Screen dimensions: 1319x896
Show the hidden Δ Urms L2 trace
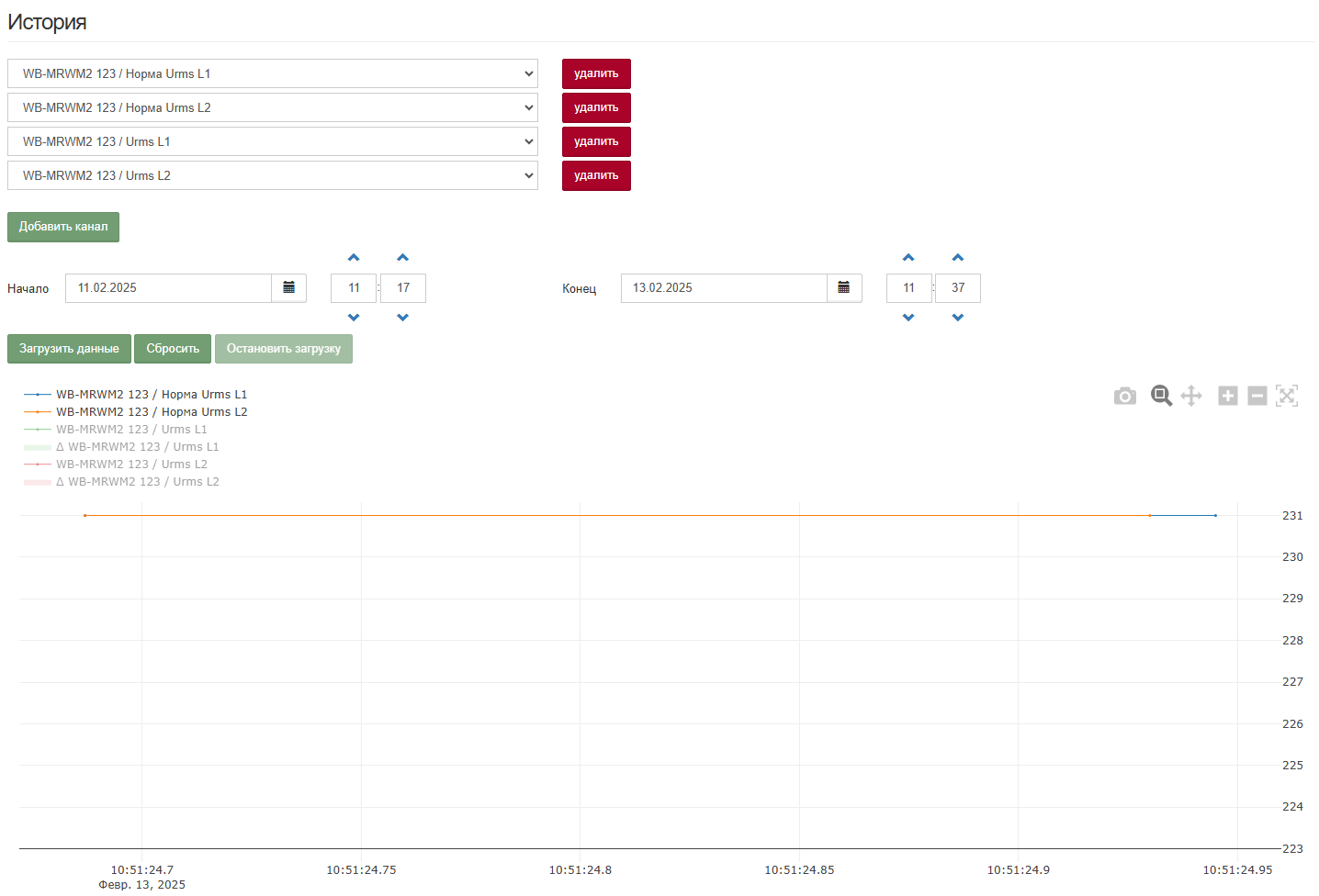tap(121, 482)
